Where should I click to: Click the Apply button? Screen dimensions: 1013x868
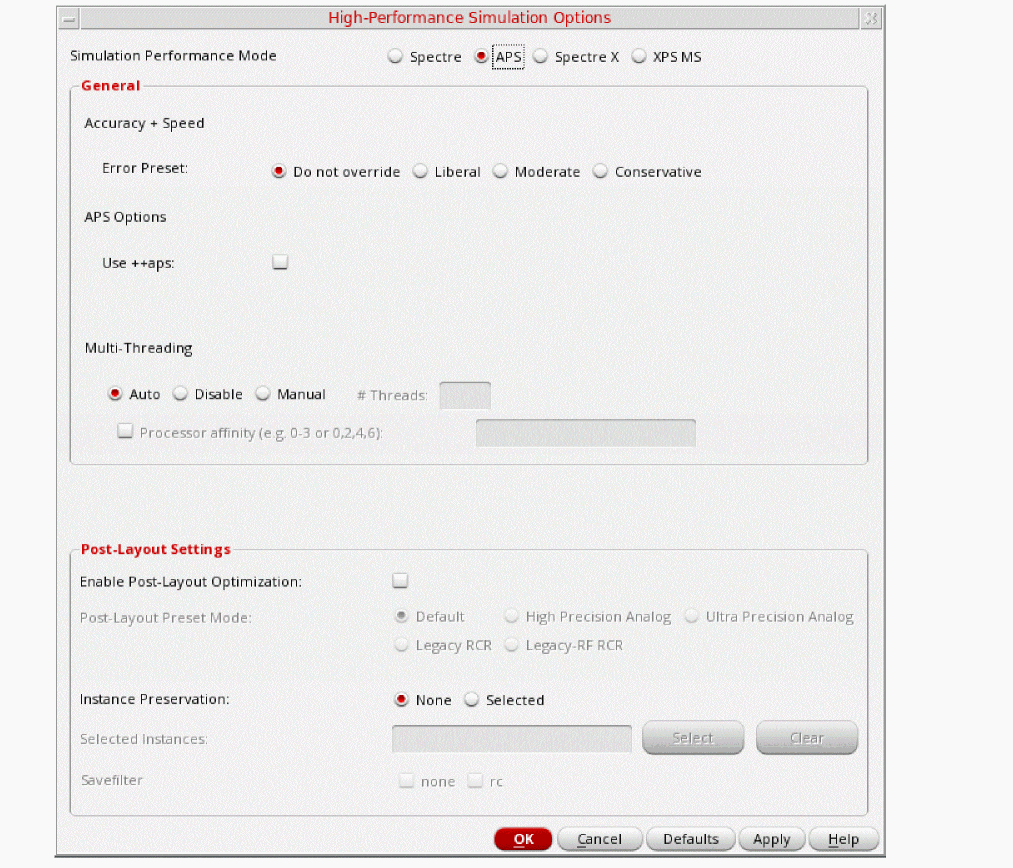pos(771,839)
